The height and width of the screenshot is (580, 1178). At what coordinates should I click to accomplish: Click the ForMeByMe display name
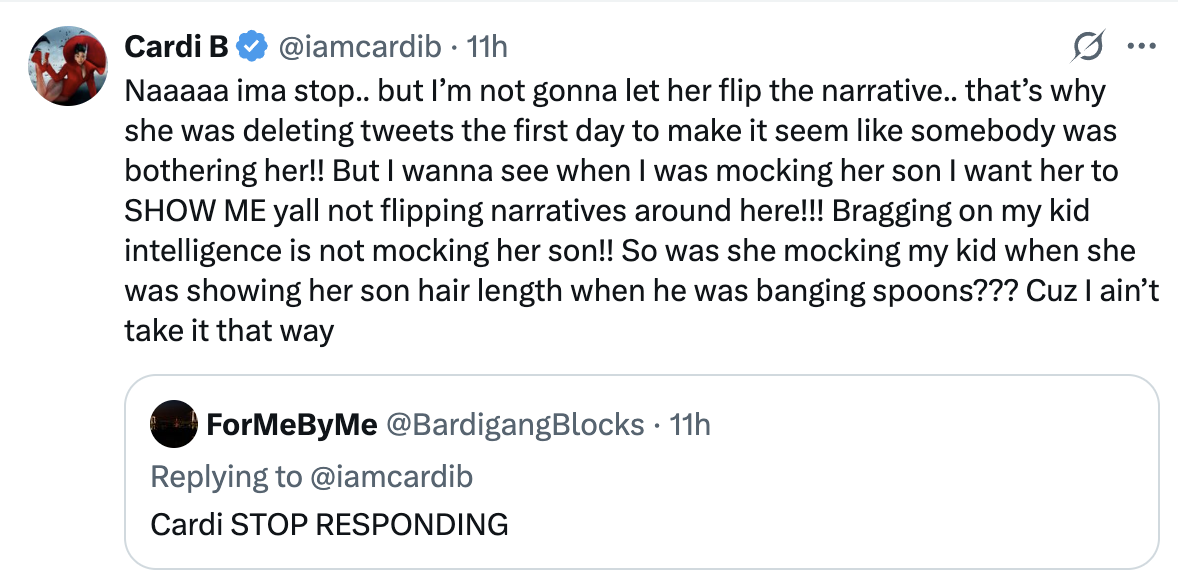tap(291, 425)
